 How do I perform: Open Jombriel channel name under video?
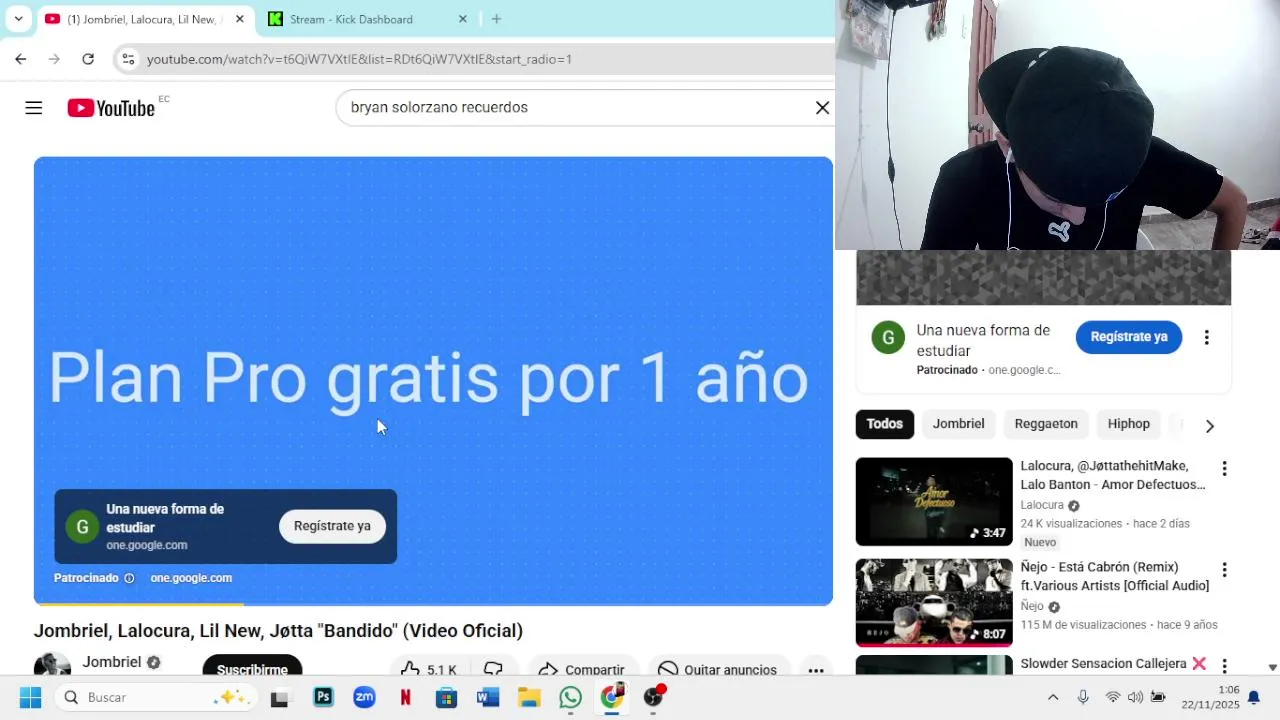click(x=112, y=662)
